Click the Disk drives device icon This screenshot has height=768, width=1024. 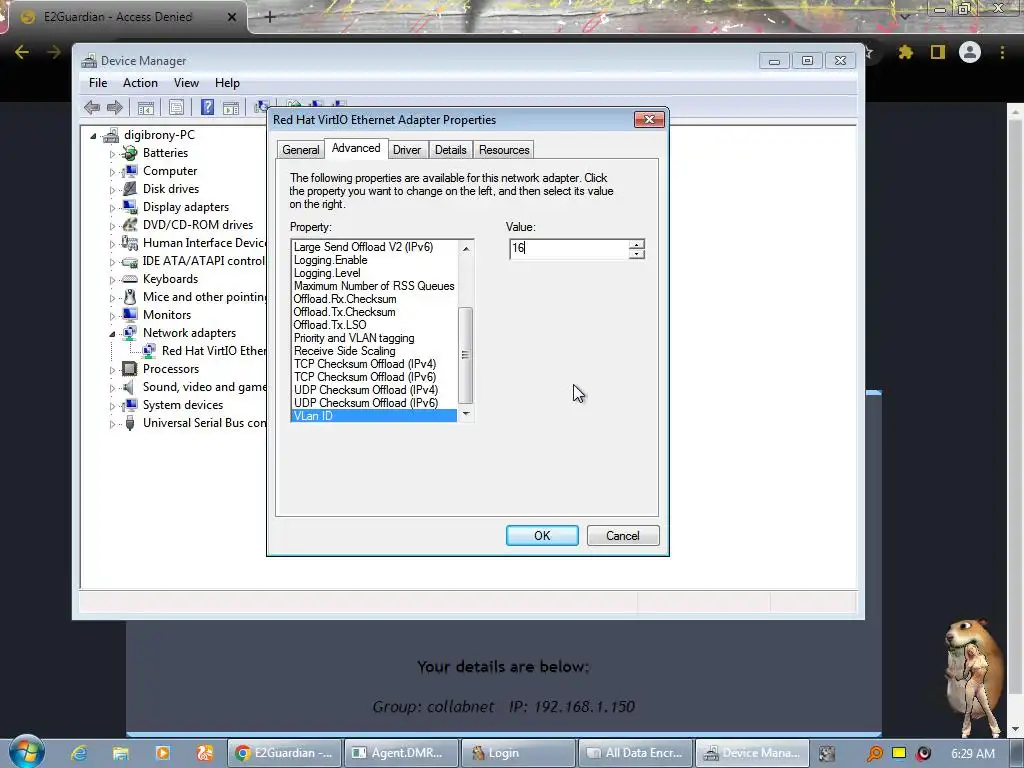130,189
